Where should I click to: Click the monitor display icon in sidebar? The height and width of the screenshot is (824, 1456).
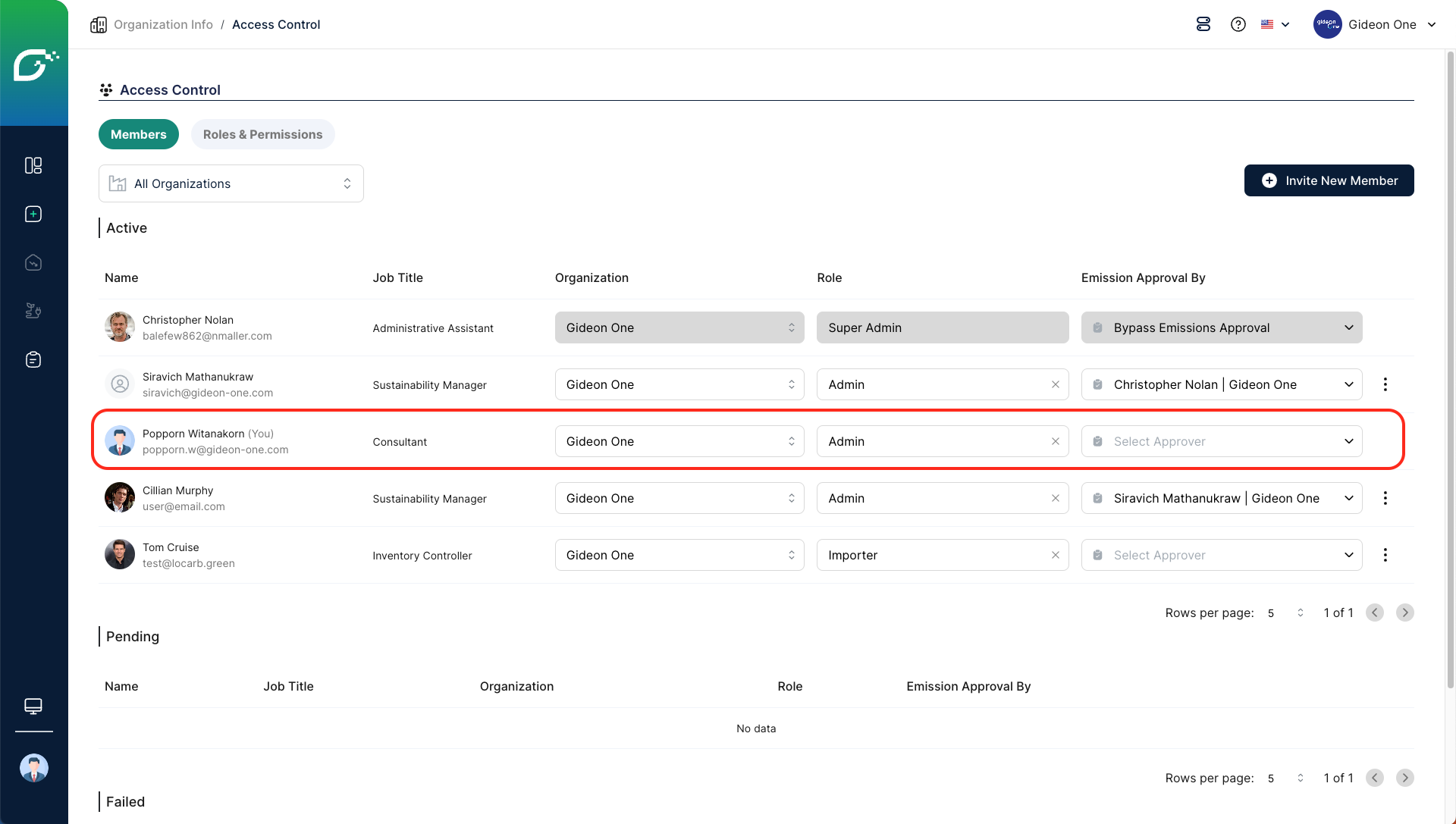(x=33, y=706)
